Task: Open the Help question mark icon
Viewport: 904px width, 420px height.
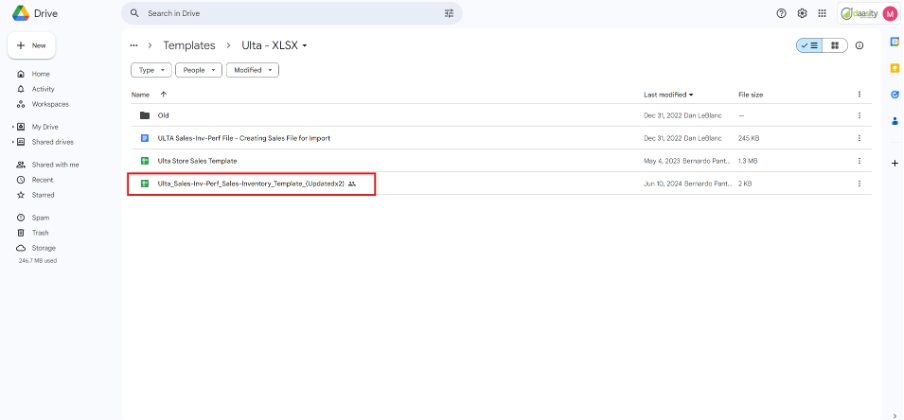Action: 781,13
